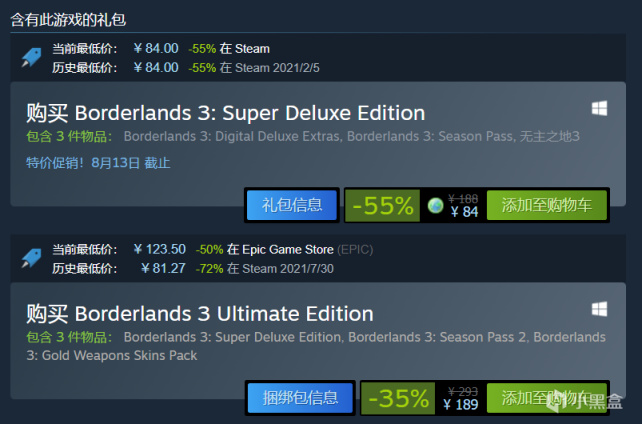Click the blue price tag icon above Ultimate Edition

click(x=31, y=259)
